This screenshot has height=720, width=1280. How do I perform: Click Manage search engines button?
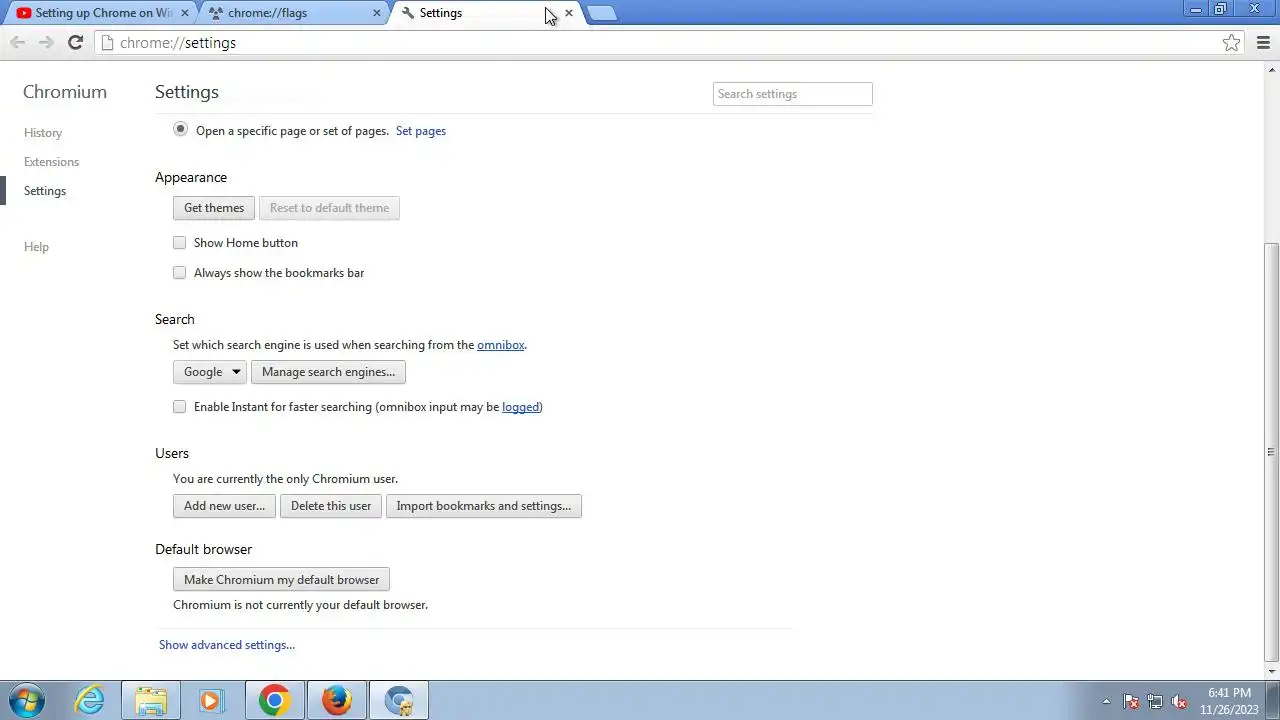coord(328,372)
